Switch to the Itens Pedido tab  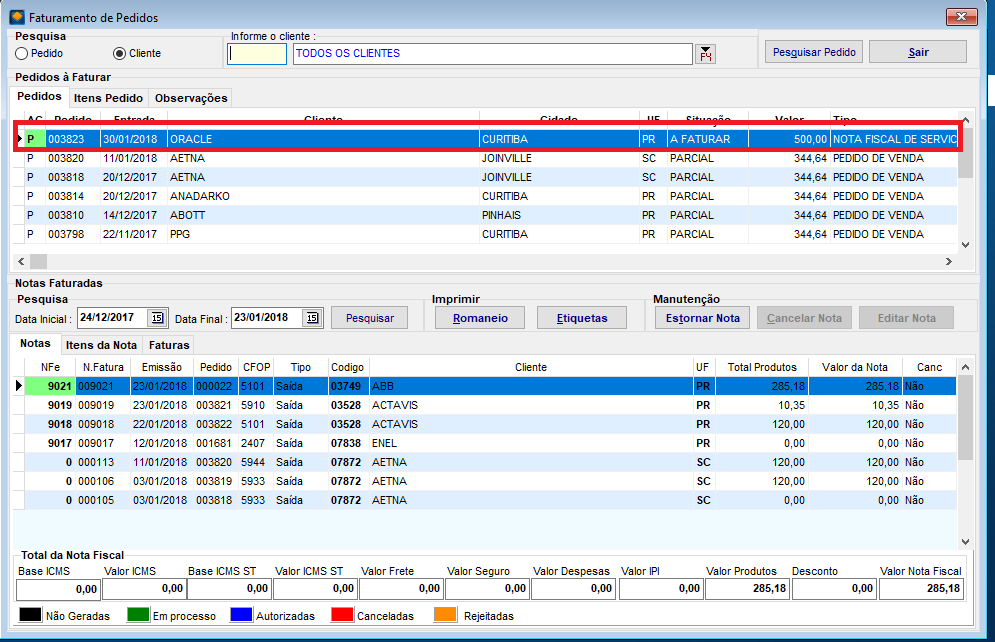click(108, 98)
